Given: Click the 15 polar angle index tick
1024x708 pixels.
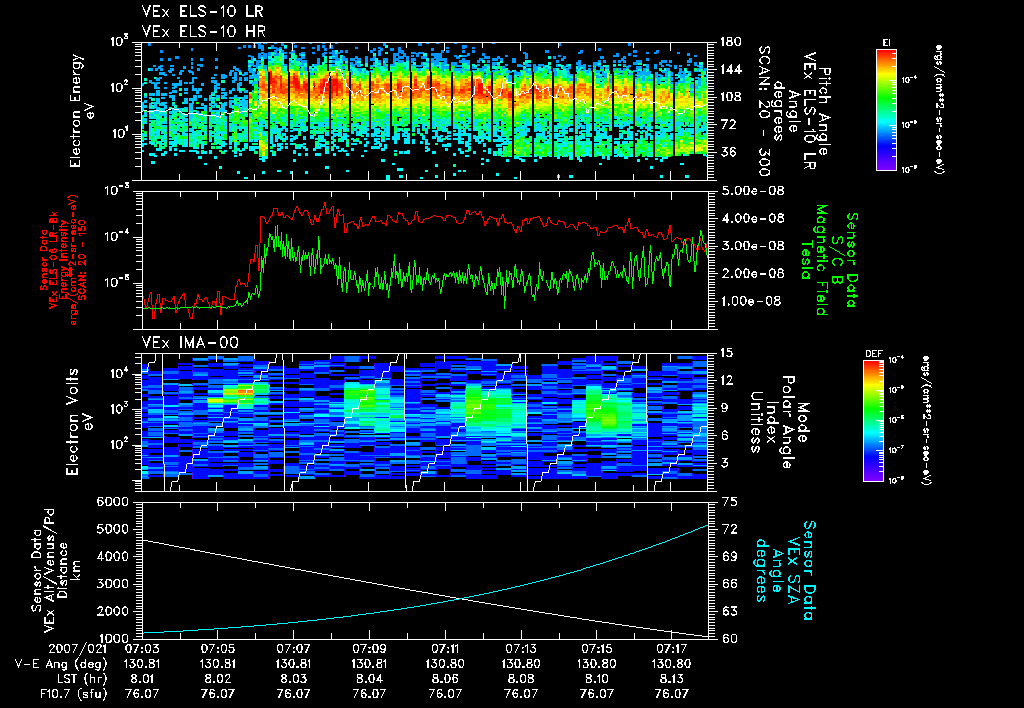Looking at the screenshot, I should (726, 353).
